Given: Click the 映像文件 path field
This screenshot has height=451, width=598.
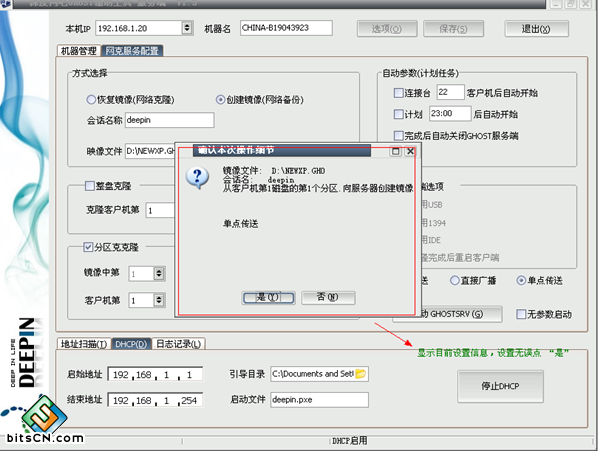Looking at the screenshot, I should click(150, 151).
